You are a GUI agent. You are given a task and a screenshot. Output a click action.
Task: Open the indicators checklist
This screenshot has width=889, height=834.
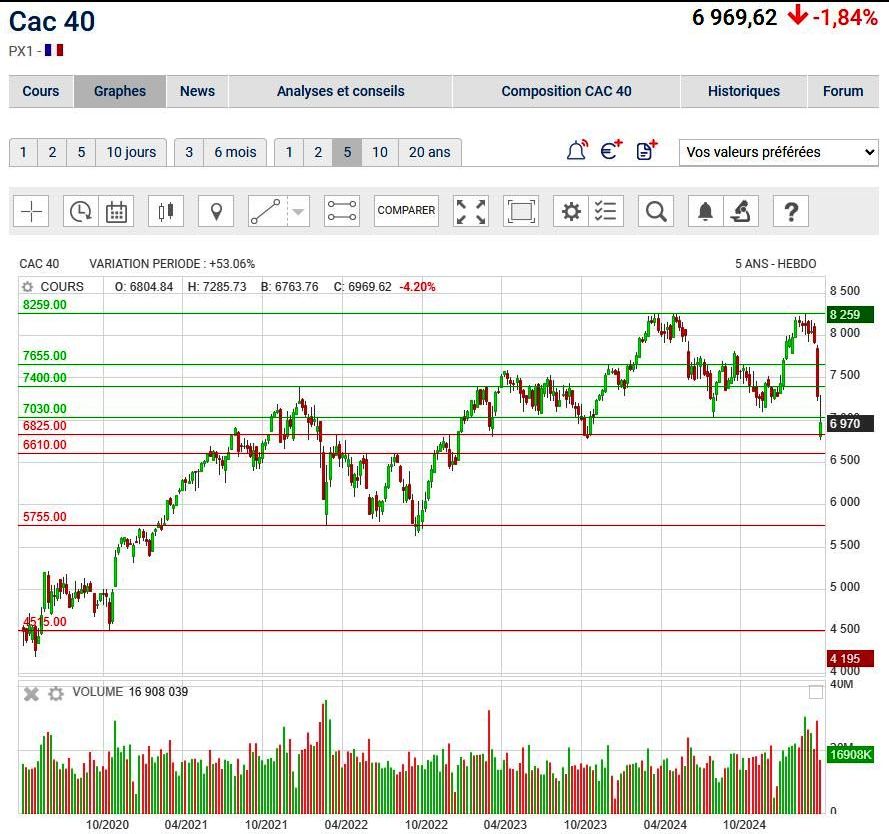tap(606, 211)
